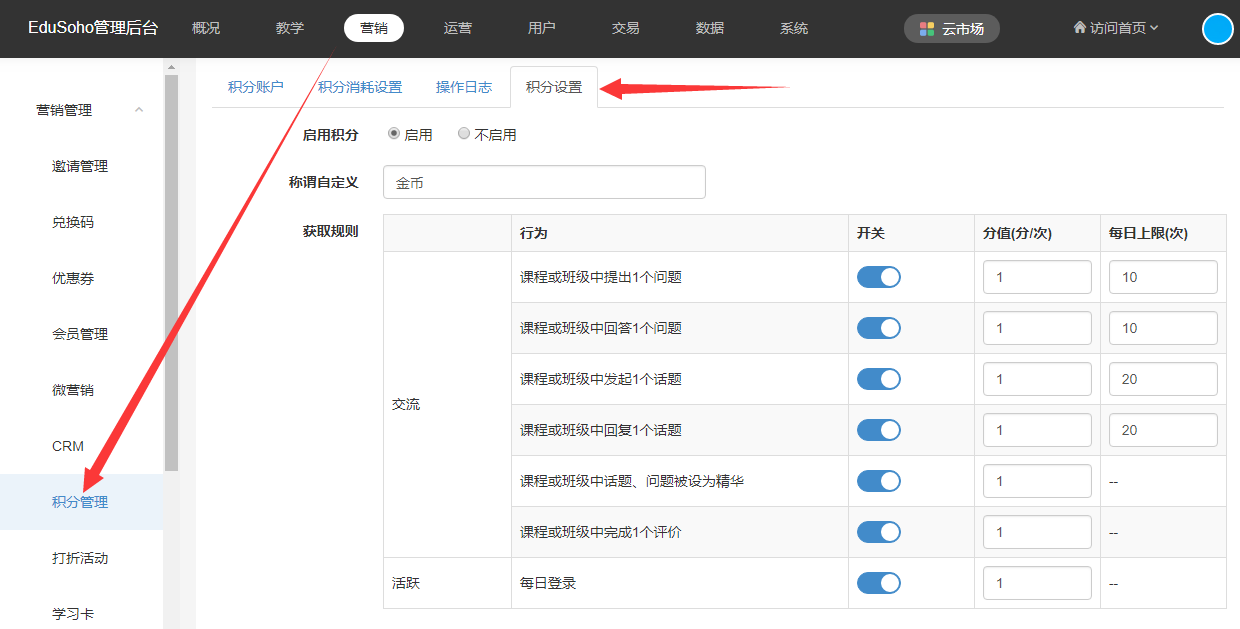This screenshot has width=1240, height=629.
Task: Click the 称谓自定义 text field
Action: tap(544, 182)
